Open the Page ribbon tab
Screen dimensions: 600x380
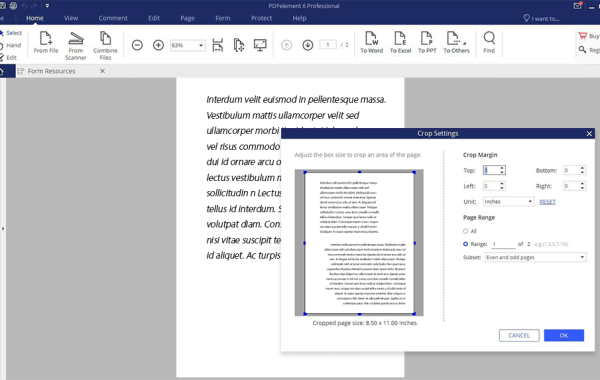tap(188, 18)
